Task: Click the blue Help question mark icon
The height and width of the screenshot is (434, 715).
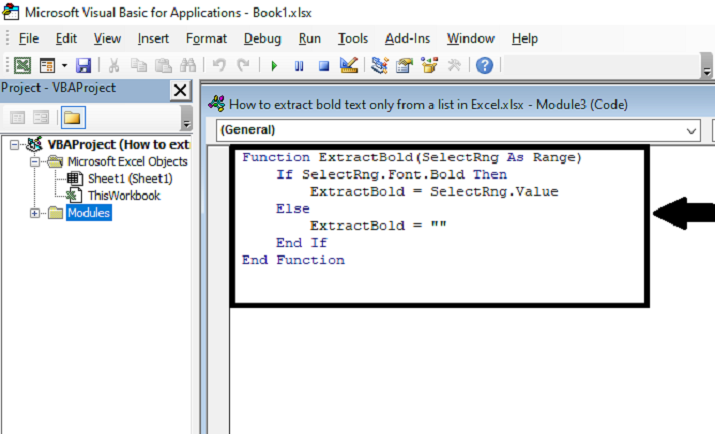Action: (484, 66)
